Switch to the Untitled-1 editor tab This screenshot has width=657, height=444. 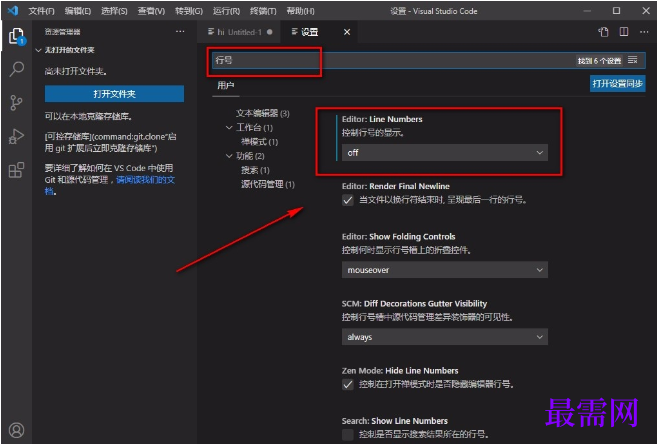239,32
